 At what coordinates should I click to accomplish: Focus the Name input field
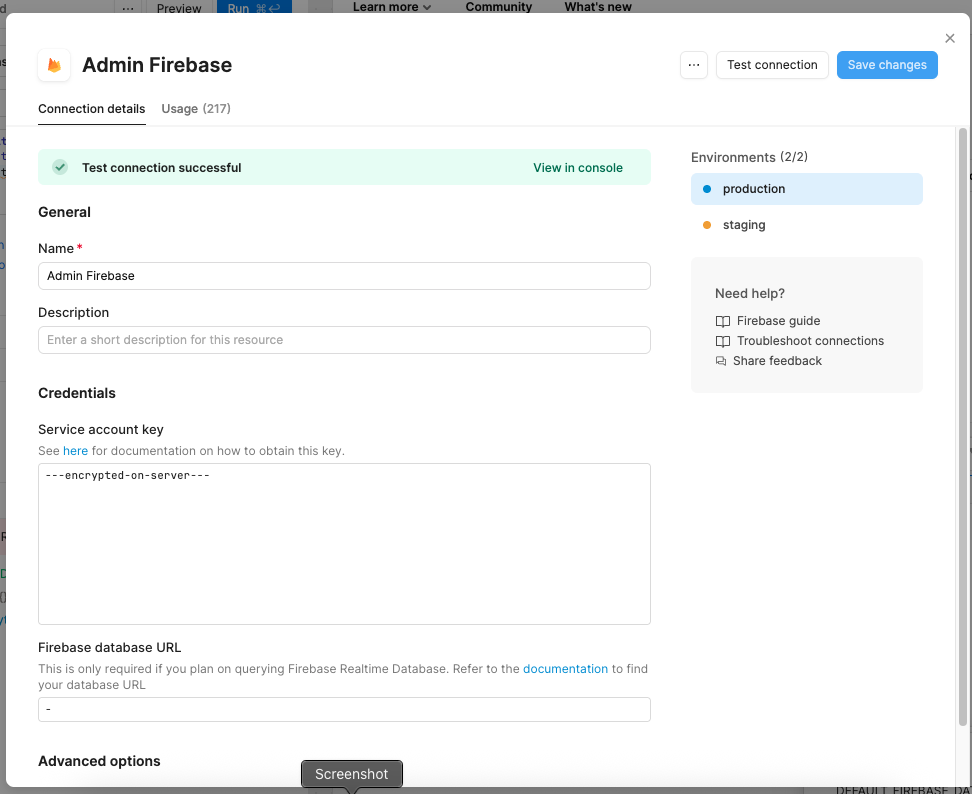click(x=344, y=276)
